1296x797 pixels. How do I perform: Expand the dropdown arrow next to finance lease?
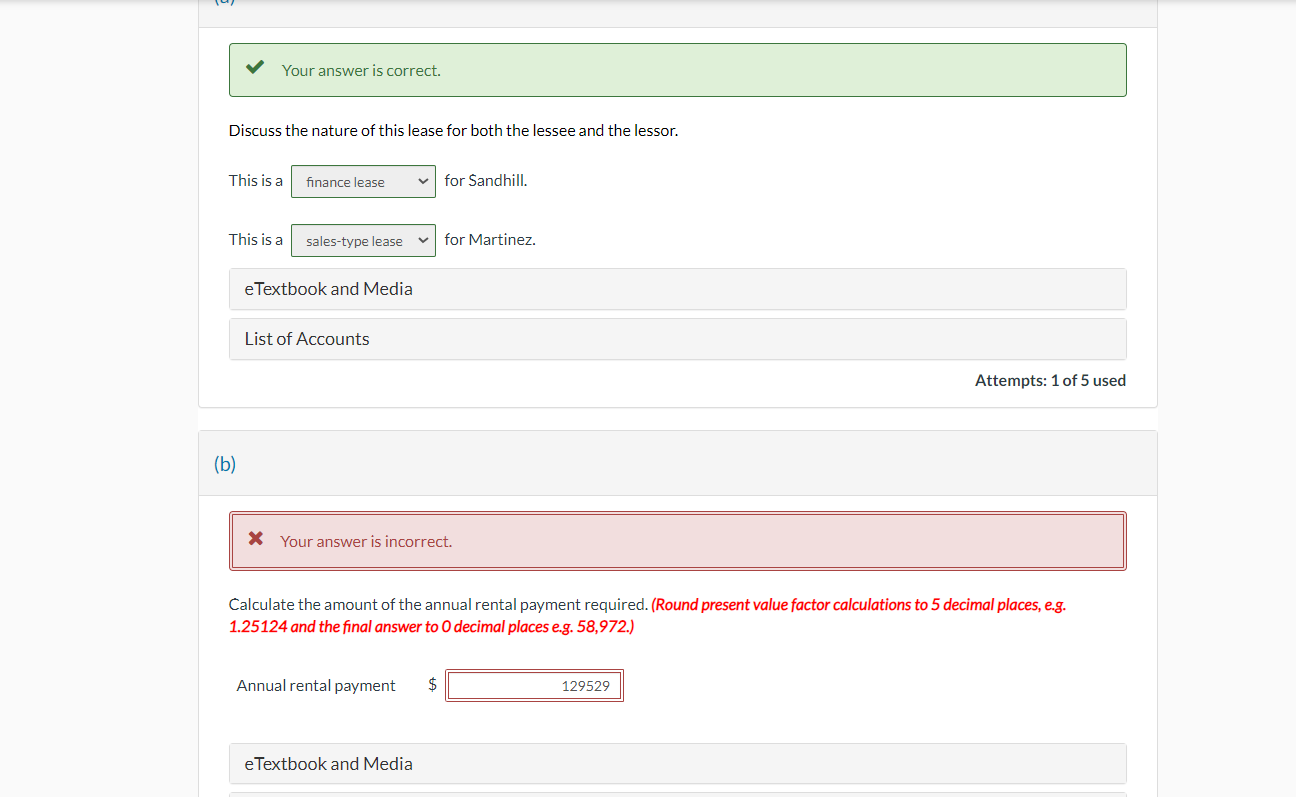pyautogui.click(x=423, y=181)
